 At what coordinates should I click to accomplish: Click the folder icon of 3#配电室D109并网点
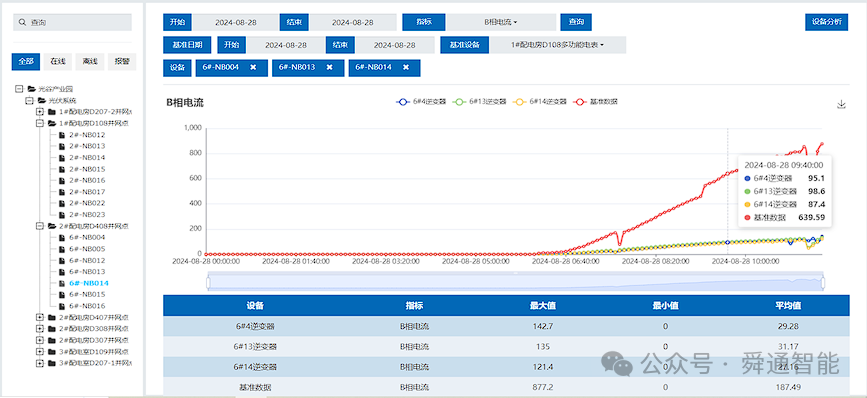click(52, 352)
